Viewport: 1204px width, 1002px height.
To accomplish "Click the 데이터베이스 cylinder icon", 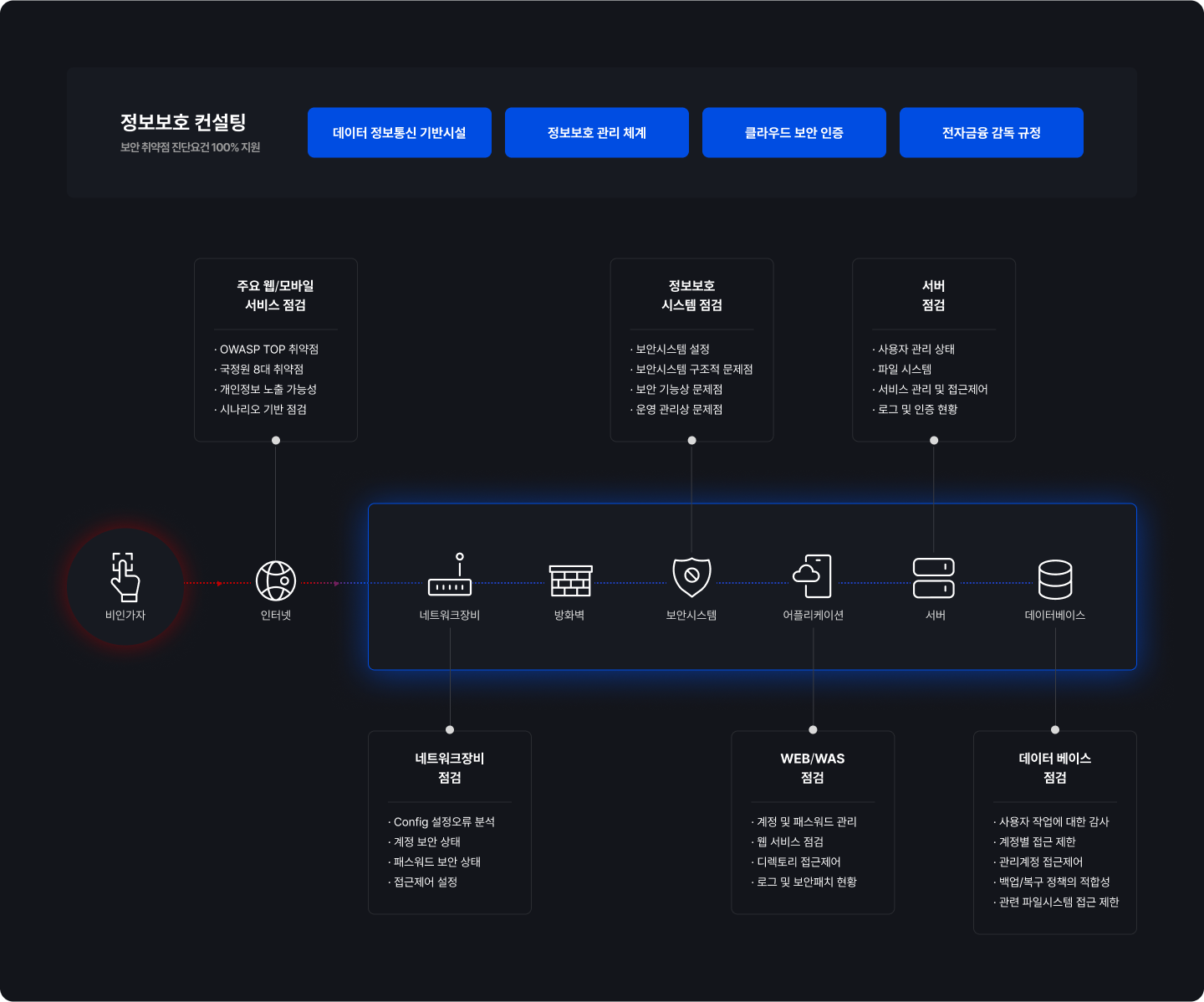I will pyautogui.click(x=1055, y=580).
